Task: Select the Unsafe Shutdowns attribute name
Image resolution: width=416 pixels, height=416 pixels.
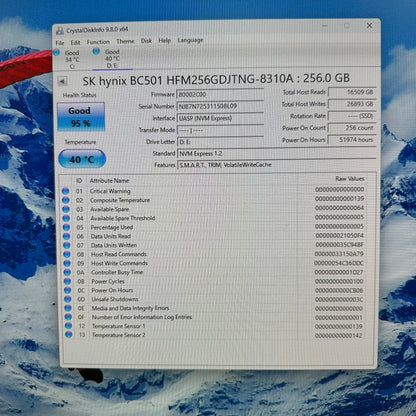Action: (x=115, y=299)
